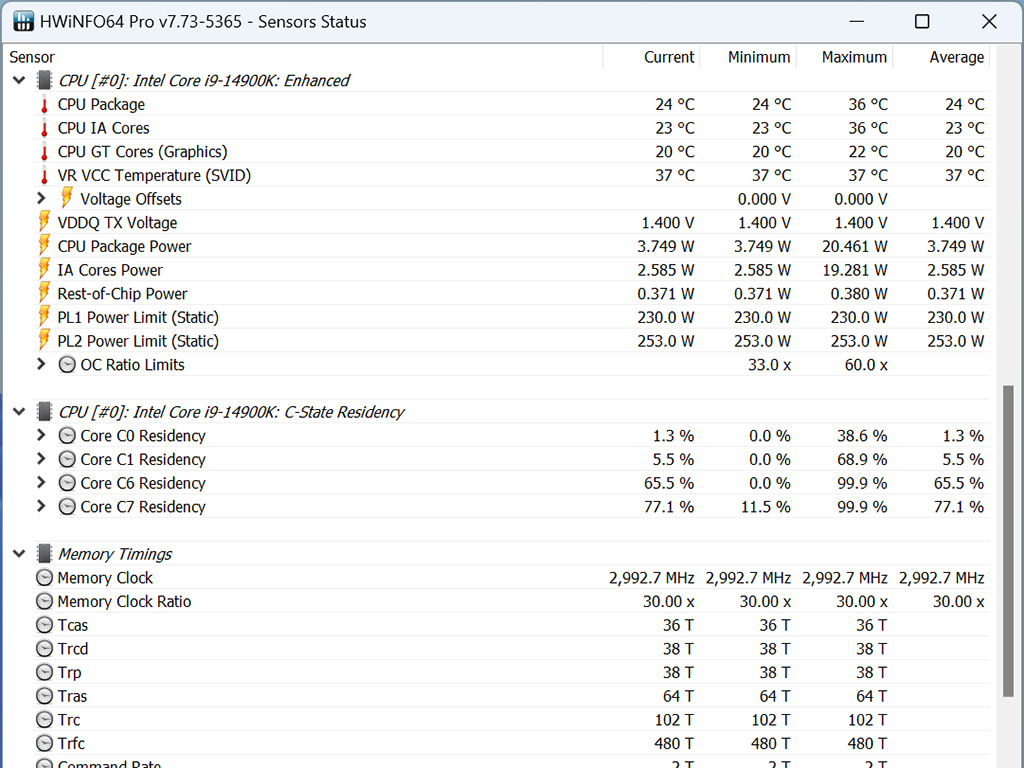Click the chip icon beside Memory Timings header
This screenshot has width=1024, height=768.
(44, 554)
